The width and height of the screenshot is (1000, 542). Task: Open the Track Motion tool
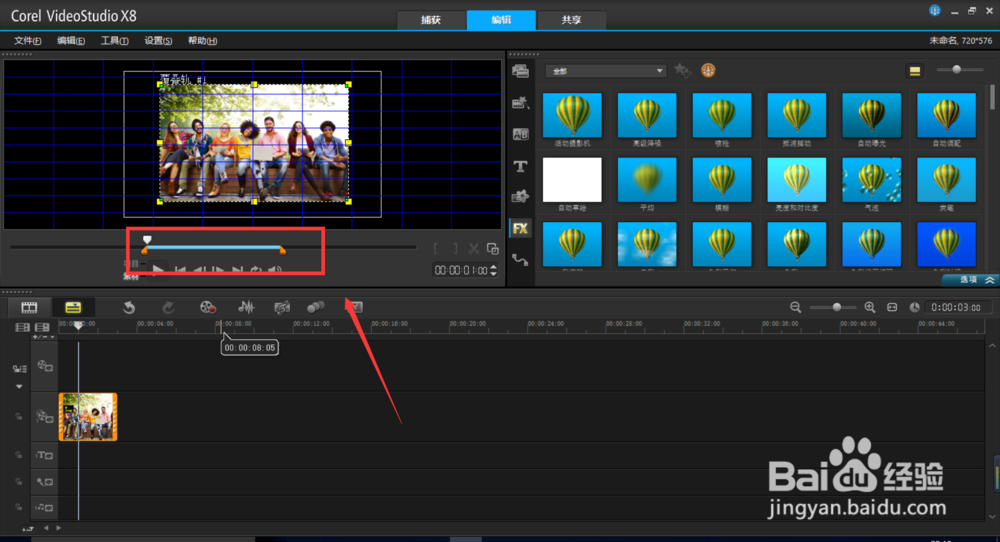pyautogui.click(x=316, y=308)
